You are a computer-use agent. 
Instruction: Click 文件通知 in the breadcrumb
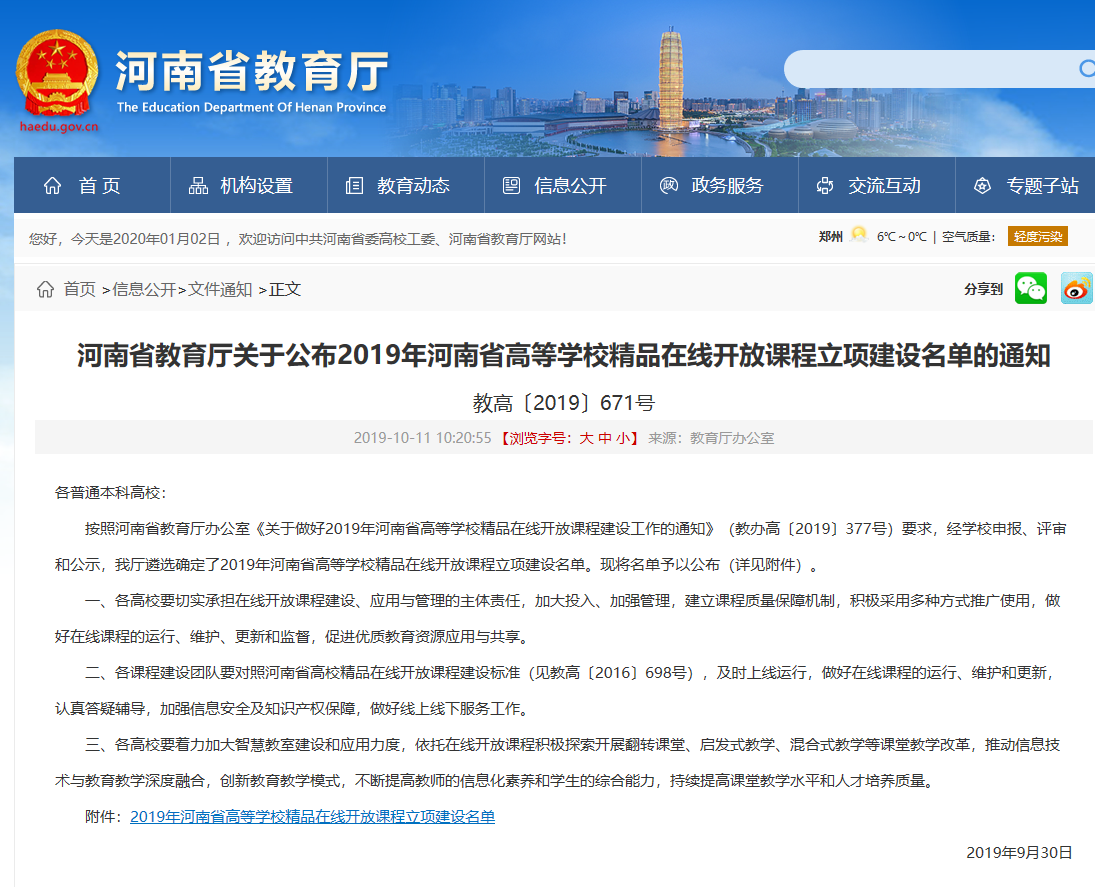click(x=221, y=290)
